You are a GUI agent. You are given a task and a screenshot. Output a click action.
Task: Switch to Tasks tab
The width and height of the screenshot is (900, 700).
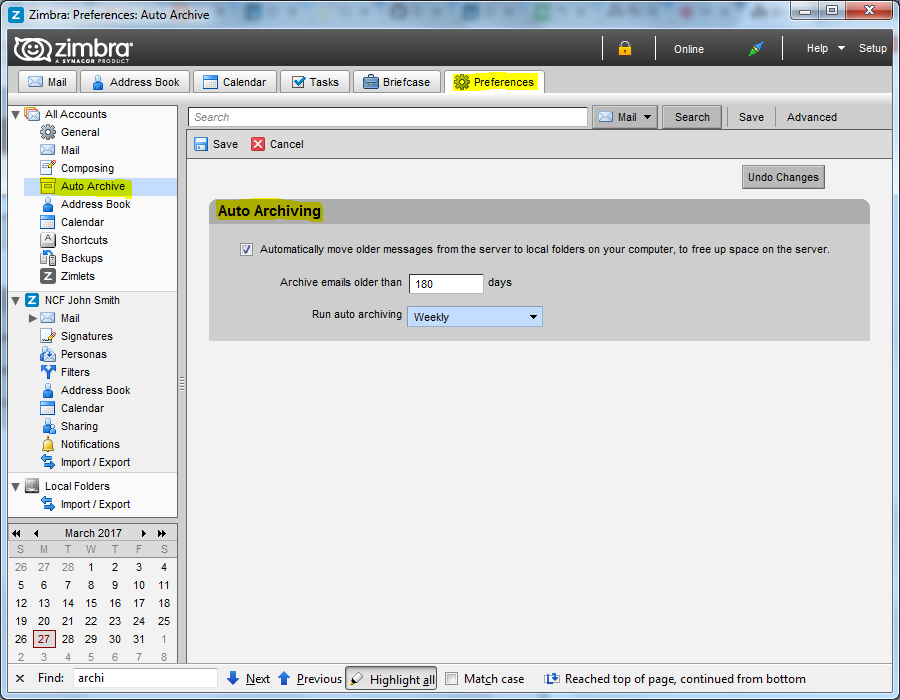click(x=315, y=82)
